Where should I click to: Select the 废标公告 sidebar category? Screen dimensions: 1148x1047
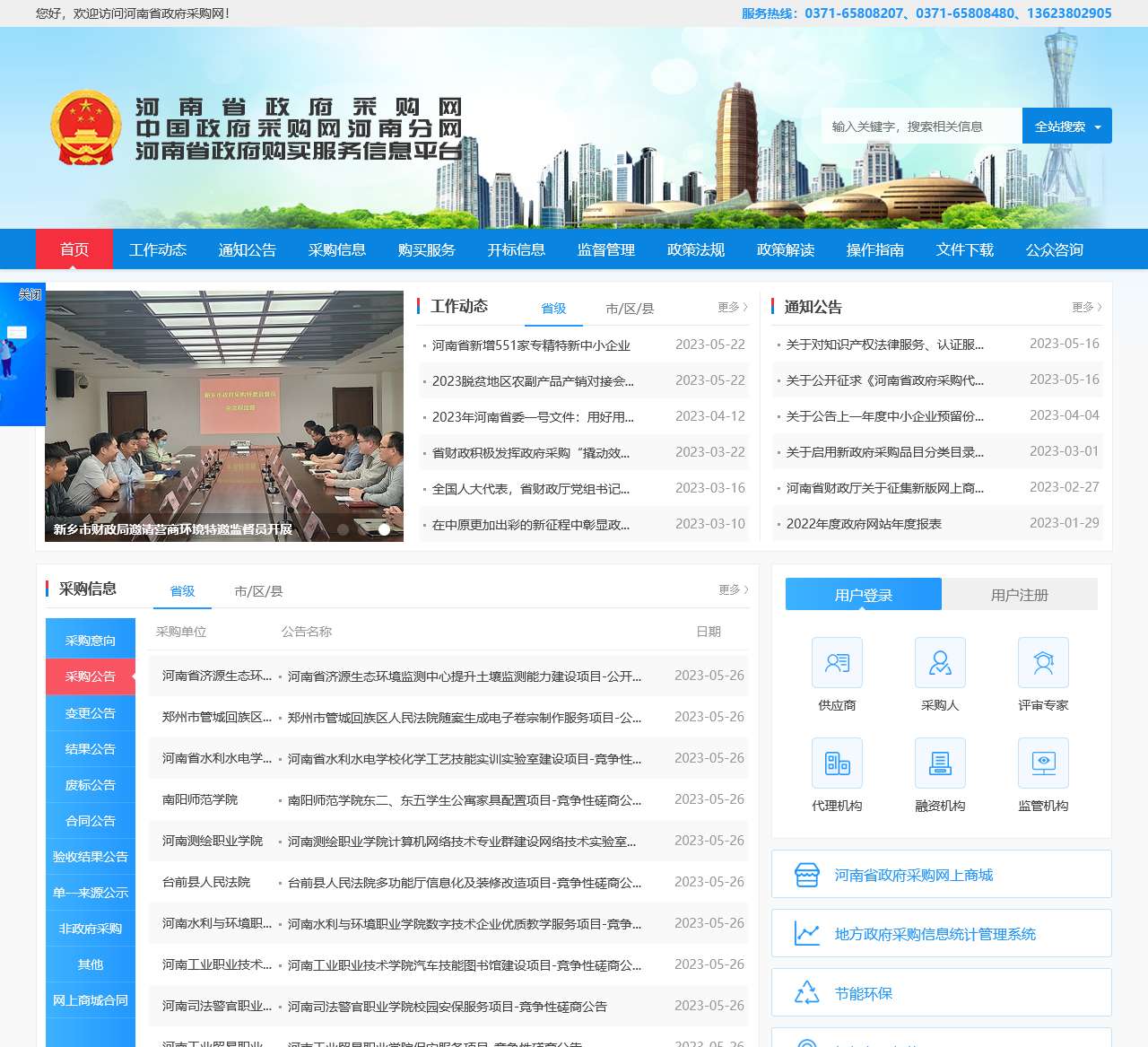(91, 785)
